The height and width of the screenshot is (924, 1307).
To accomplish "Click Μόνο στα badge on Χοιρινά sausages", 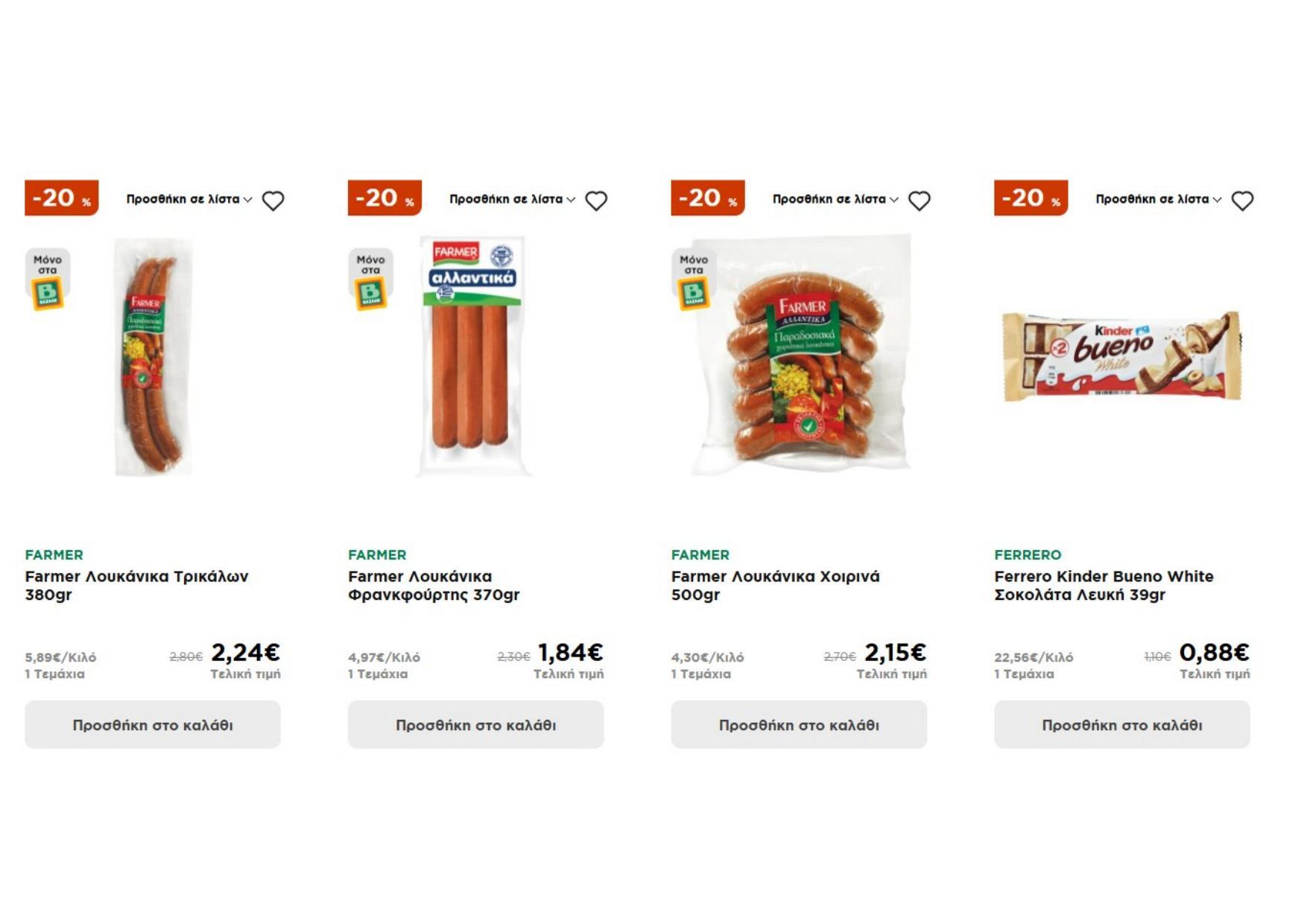I will (x=693, y=279).
